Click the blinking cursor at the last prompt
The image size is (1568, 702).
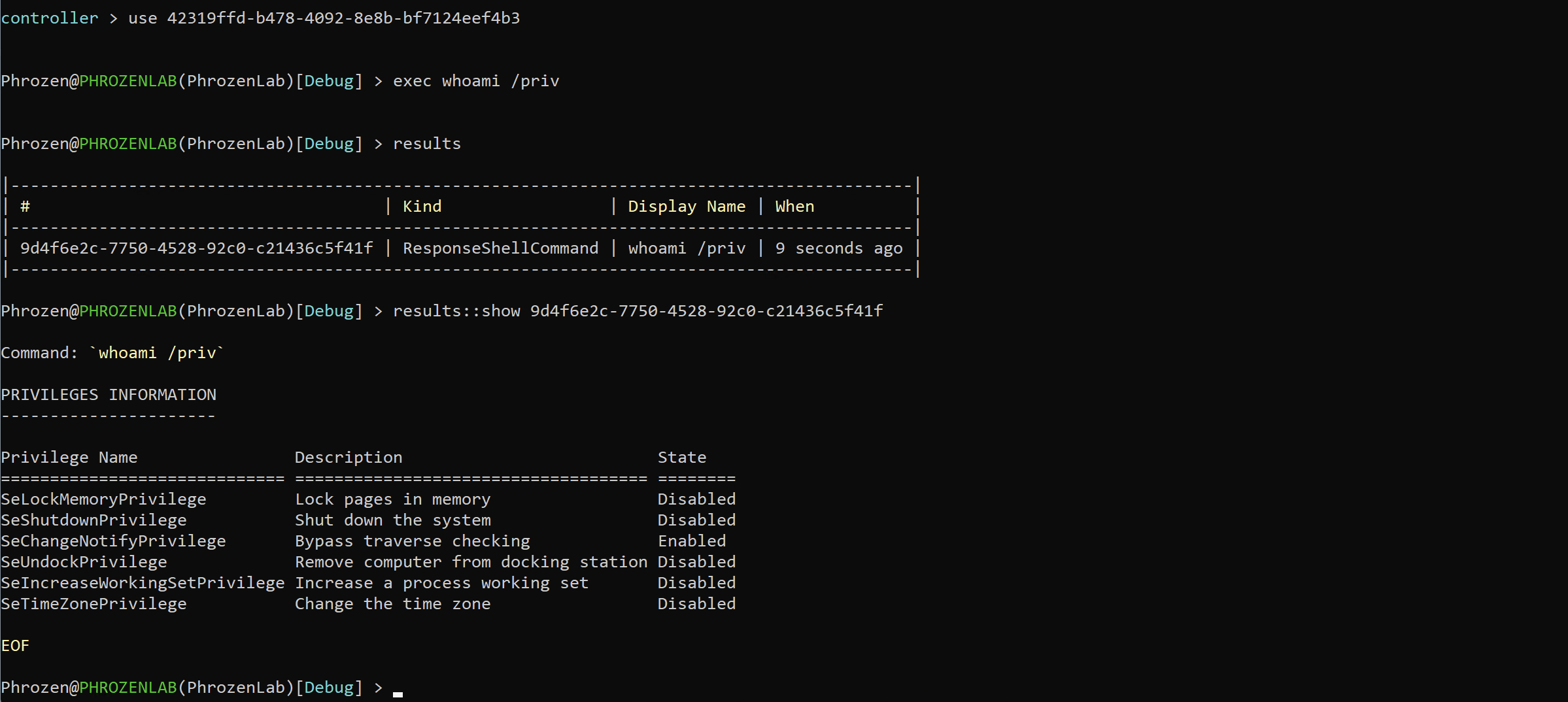tap(398, 694)
